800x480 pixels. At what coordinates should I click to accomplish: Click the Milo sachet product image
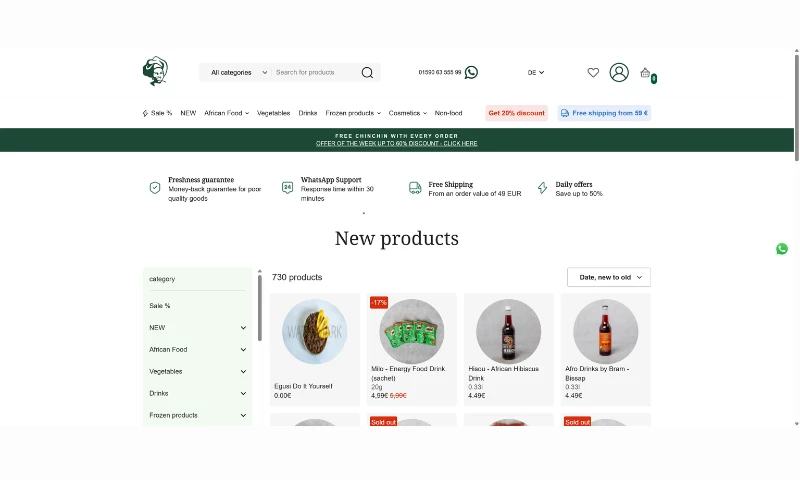tap(411, 332)
